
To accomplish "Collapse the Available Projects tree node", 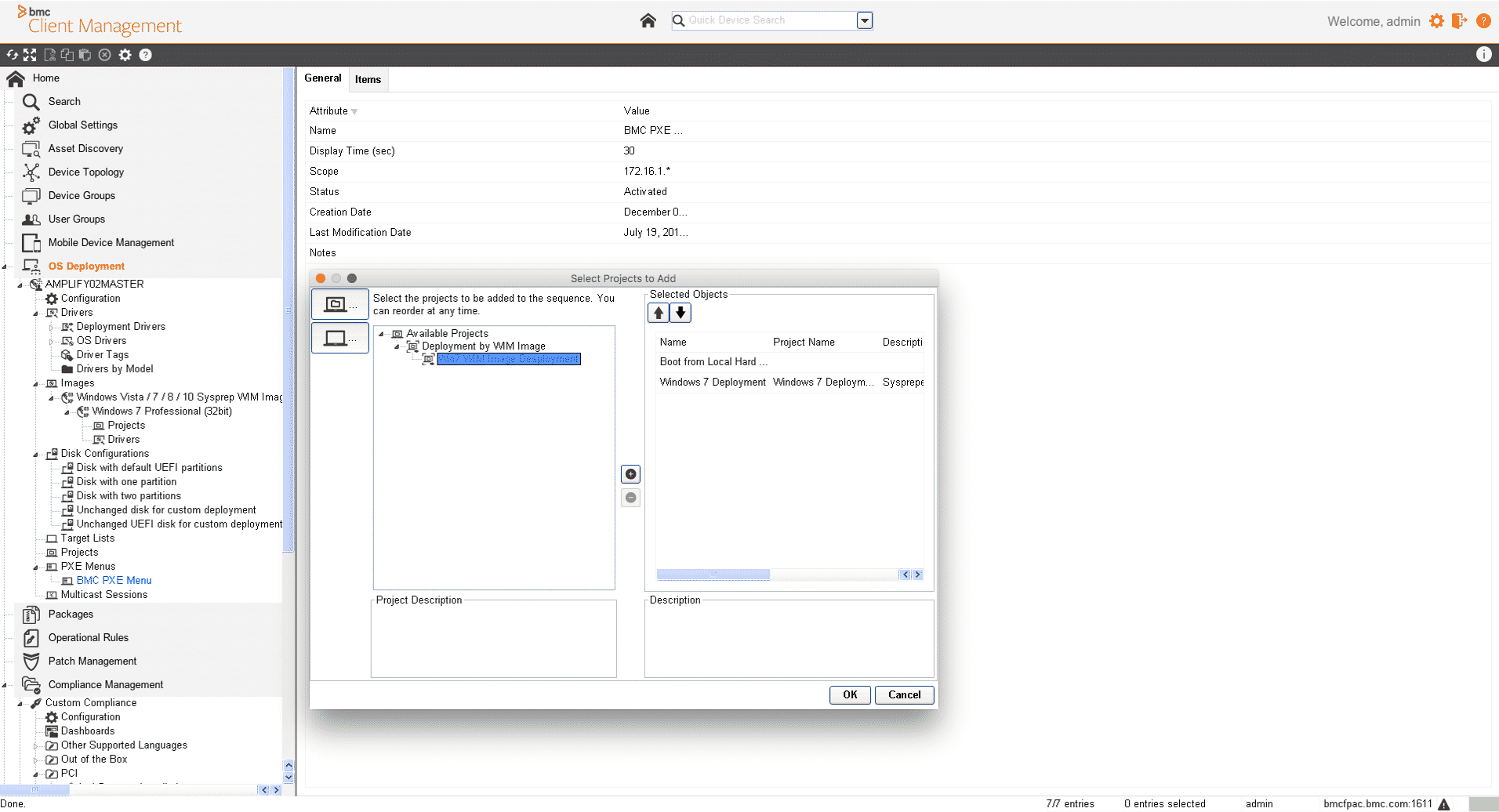I will pos(382,334).
